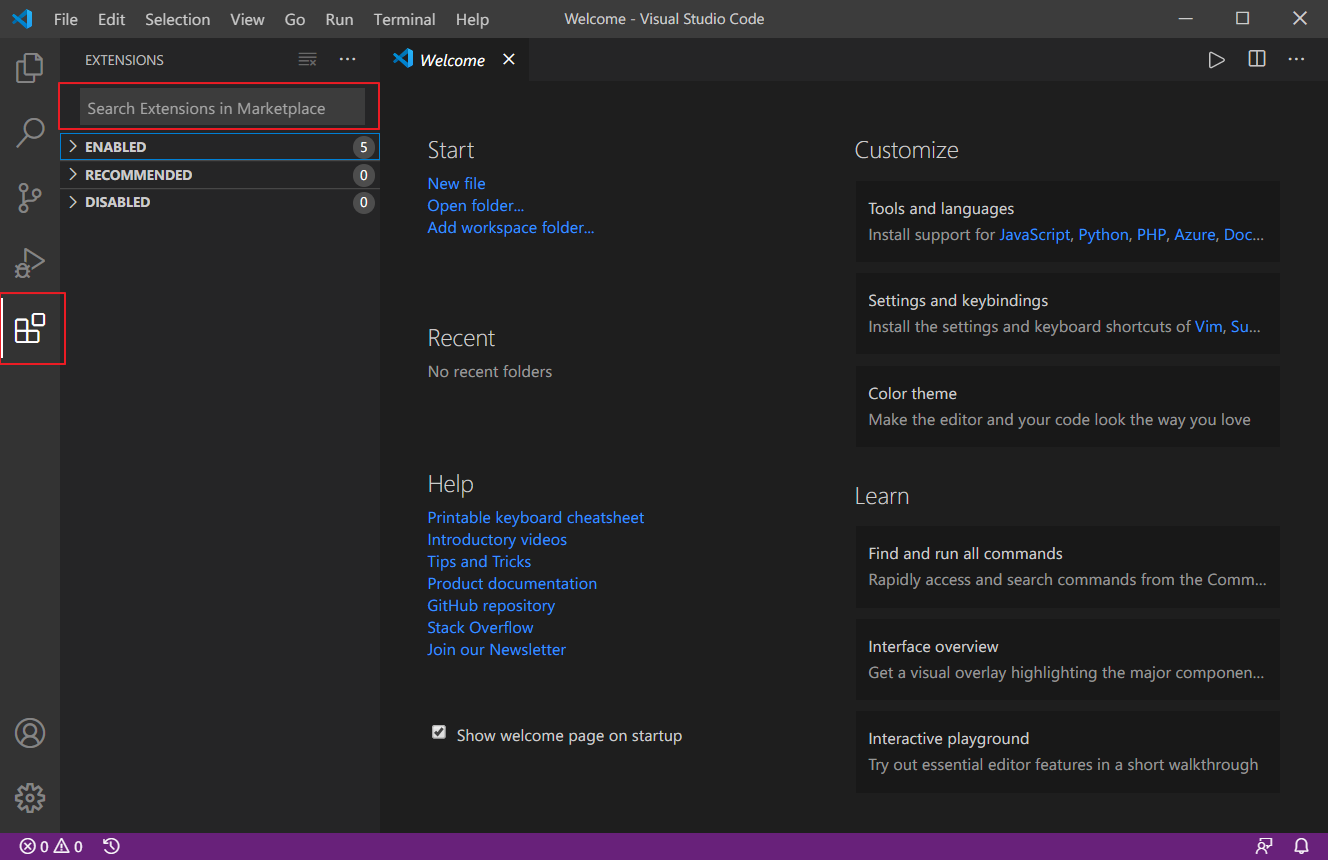Viewport: 1328px width, 860px height.
Task: Open the history icon in status bar
Action: point(111,847)
